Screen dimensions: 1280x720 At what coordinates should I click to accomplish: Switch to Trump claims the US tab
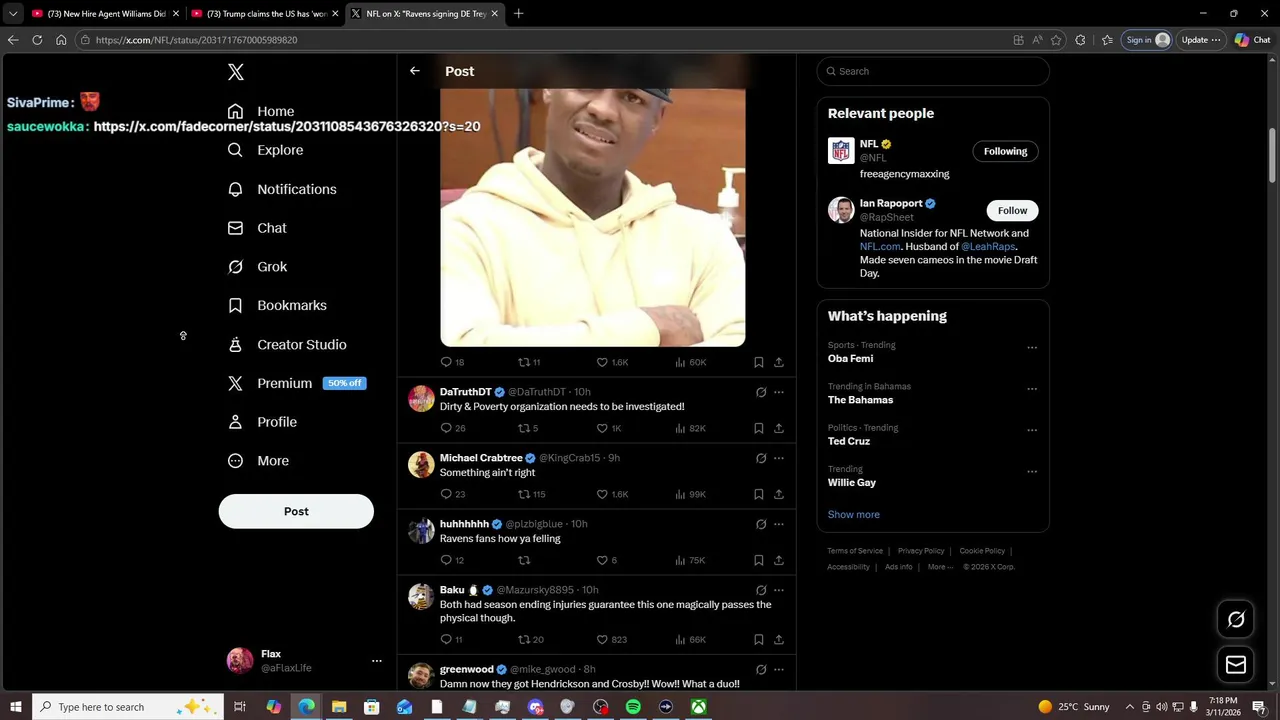pyautogui.click(x=265, y=14)
